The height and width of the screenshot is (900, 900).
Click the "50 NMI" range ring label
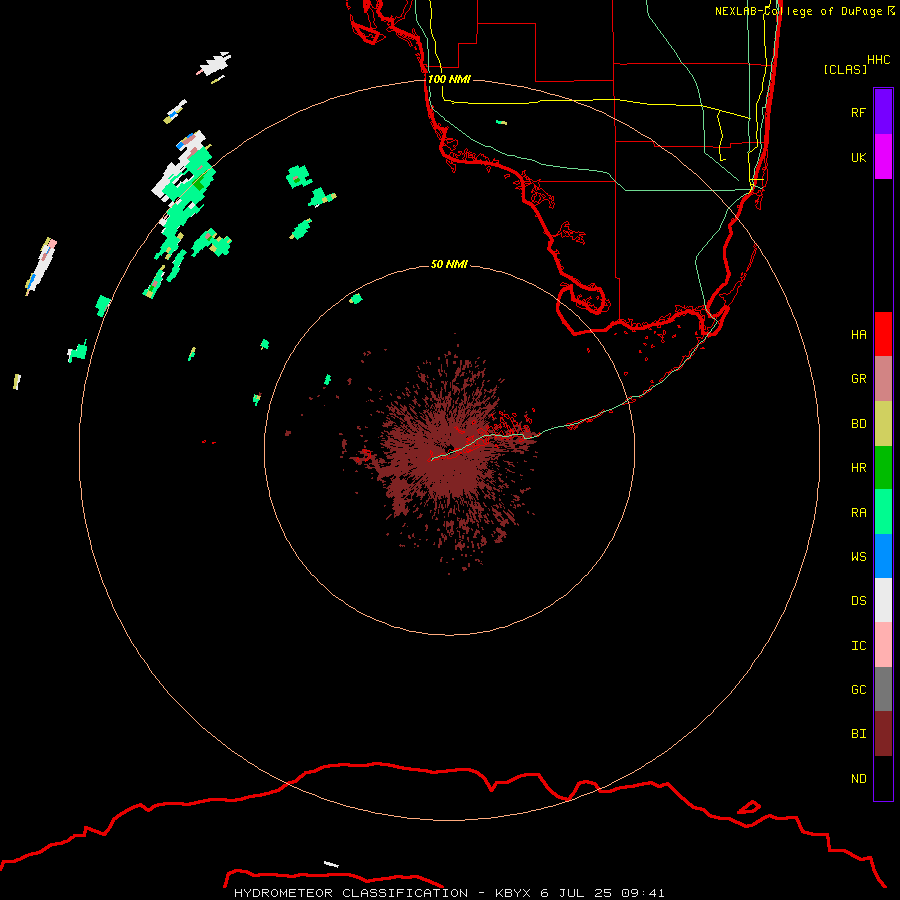pyautogui.click(x=449, y=264)
